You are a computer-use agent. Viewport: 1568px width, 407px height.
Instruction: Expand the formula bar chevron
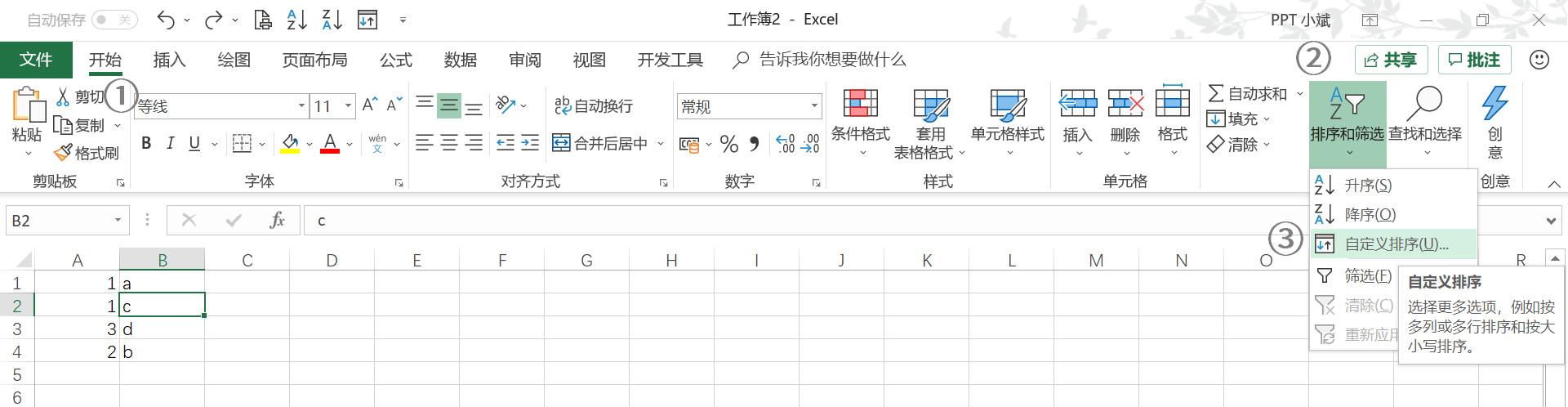tap(1550, 221)
